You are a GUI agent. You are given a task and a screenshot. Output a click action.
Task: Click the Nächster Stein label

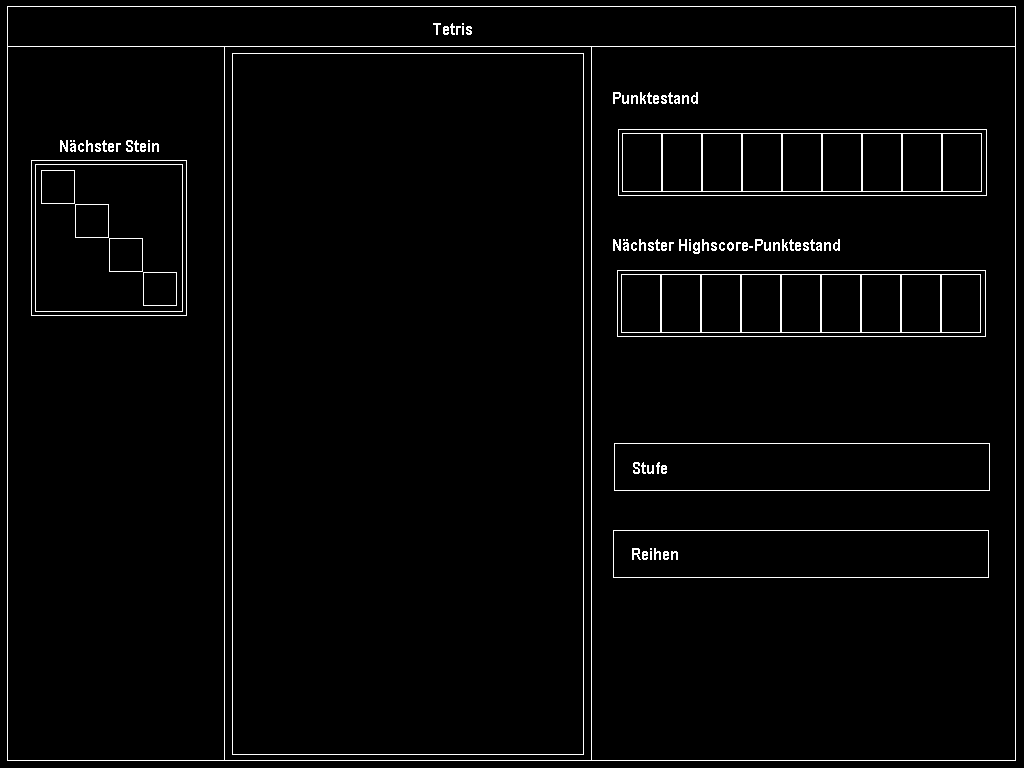(x=109, y=147)
